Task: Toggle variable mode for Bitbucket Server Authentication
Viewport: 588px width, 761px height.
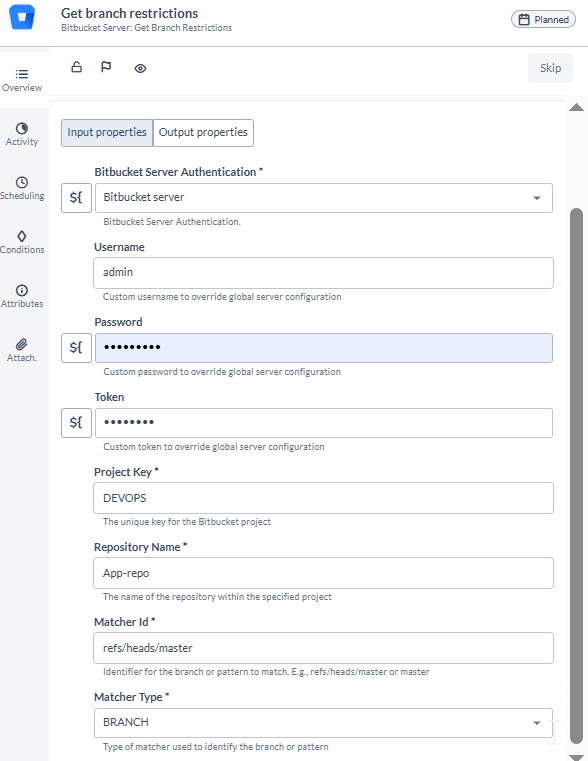Action: (x=76, y=198)
